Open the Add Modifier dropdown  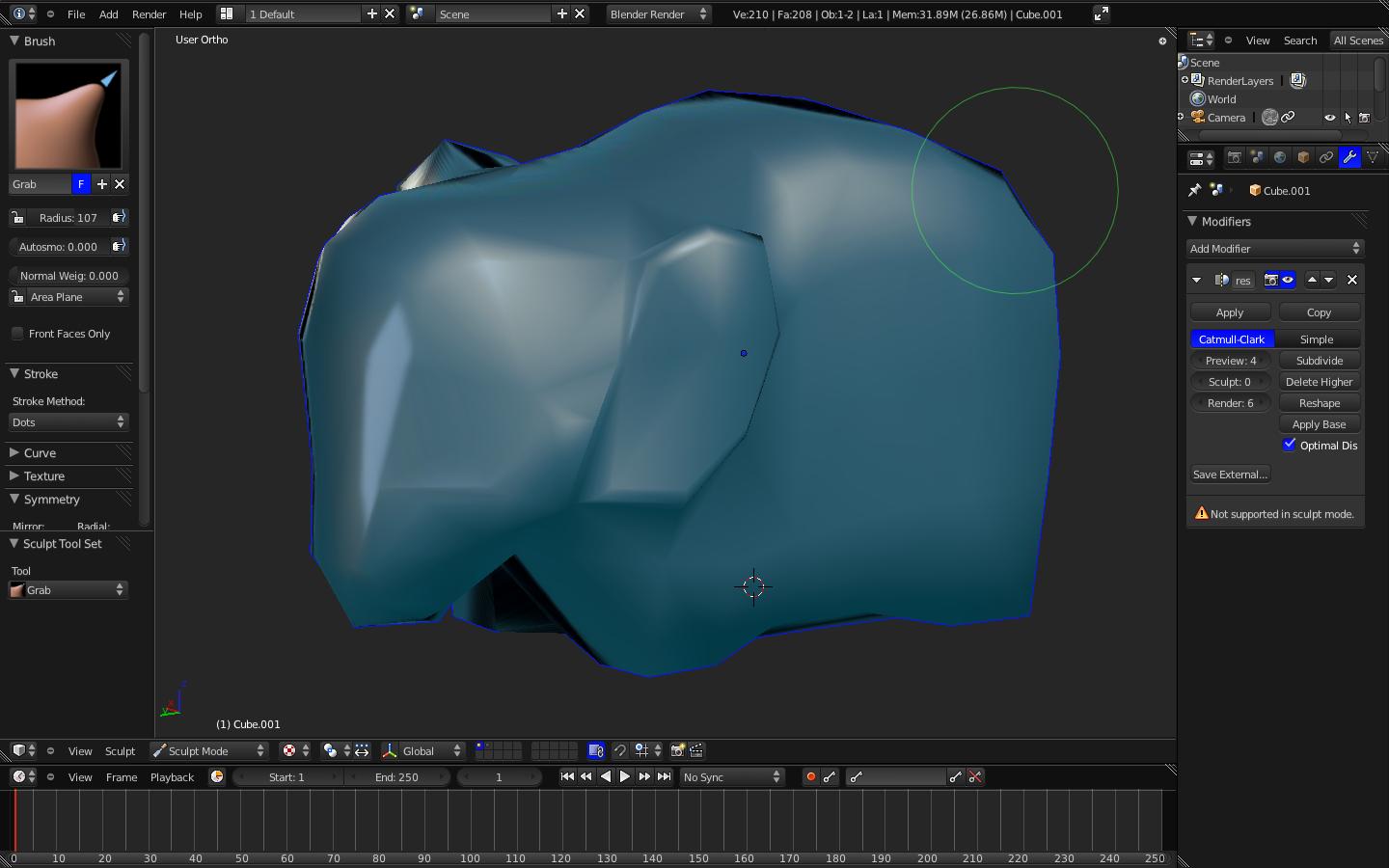coord(1274,249)
